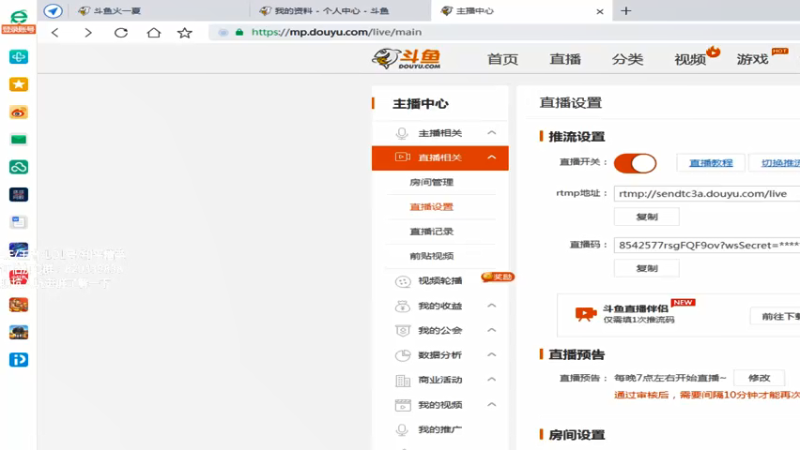Click 前往下载 for 斗鱼直播伴侣
This screenshot has width=800, height=450.
point(776,316)
